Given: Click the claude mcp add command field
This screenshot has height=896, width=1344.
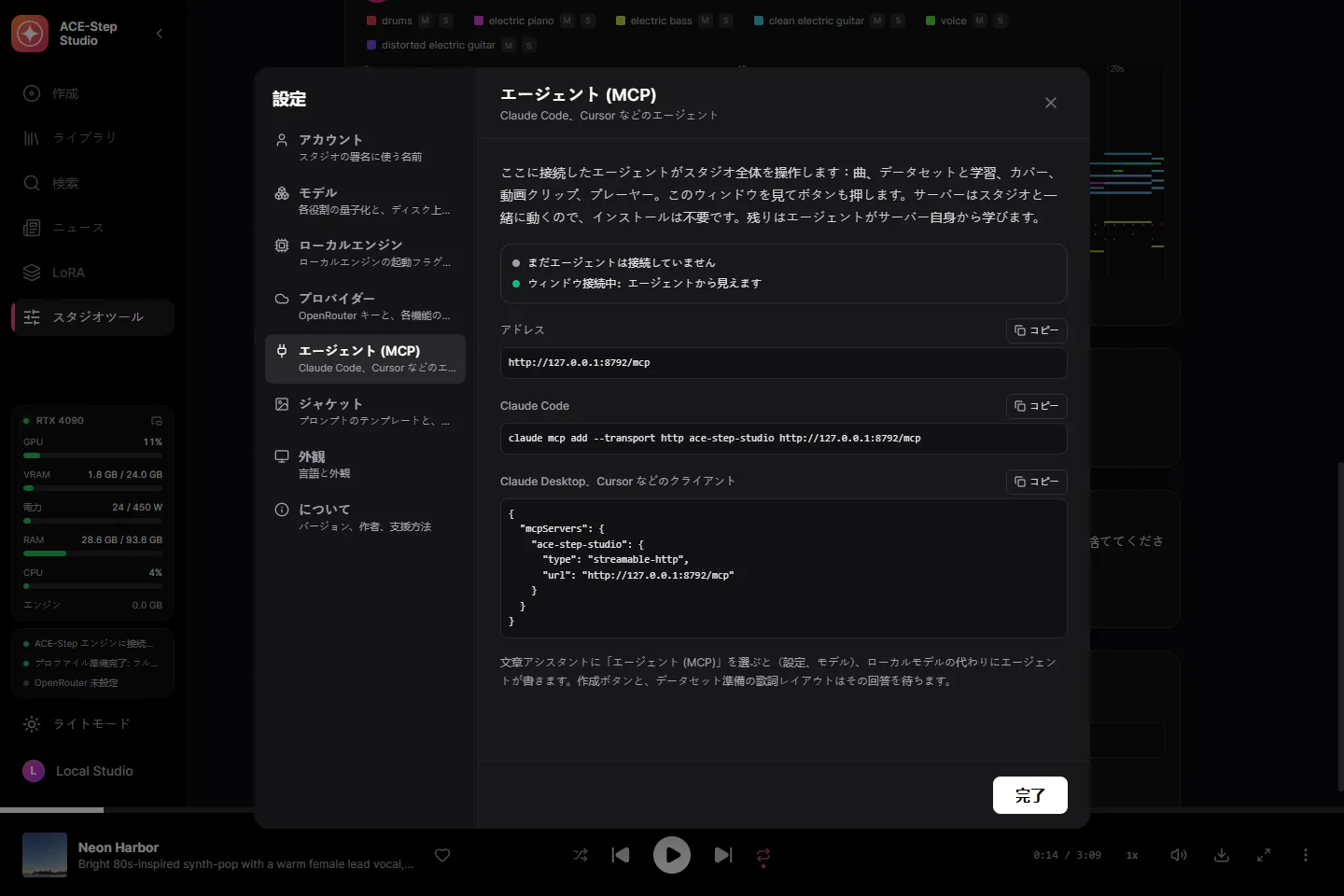Looking at the screenshot, I should 783,438.
